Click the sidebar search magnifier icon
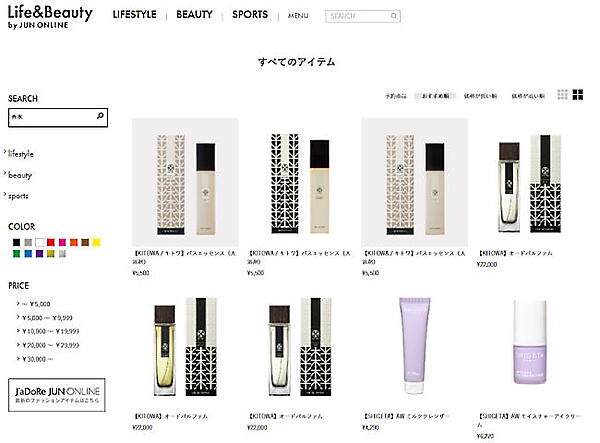600x443 pixels. (100, 116)
